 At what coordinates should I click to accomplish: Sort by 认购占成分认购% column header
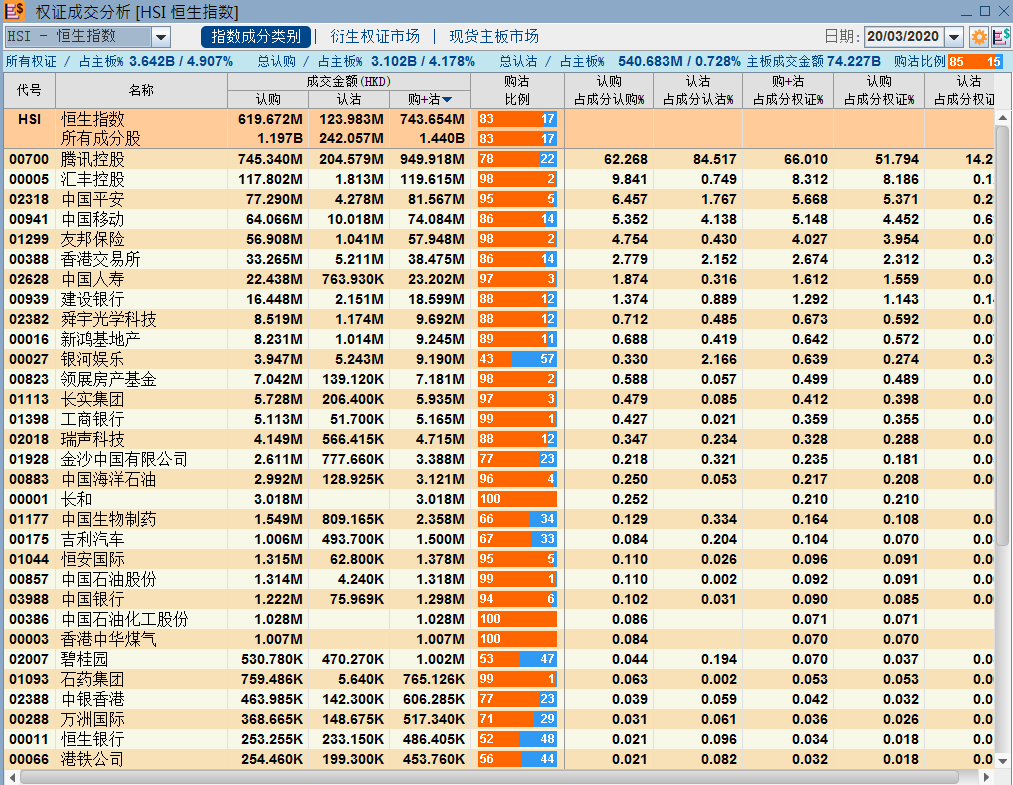coord(609,90)
